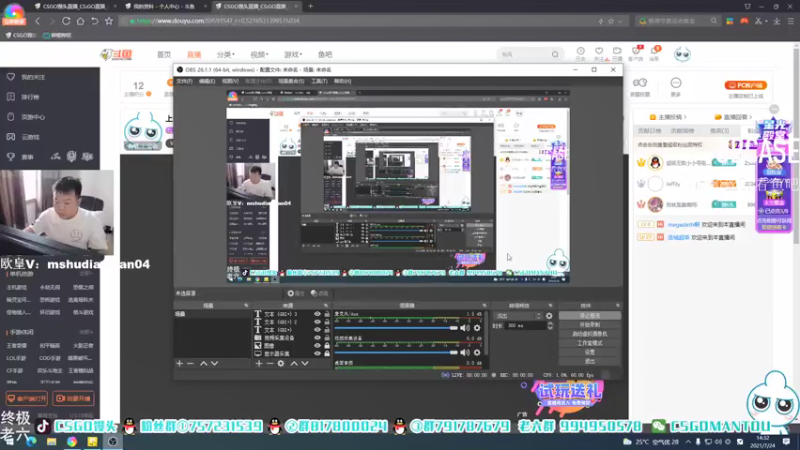The width and height of the screenshot is (800, 450).
Task: Toggle lock on 文本 (GDI+) 3 source
Action: click(327, 314)
